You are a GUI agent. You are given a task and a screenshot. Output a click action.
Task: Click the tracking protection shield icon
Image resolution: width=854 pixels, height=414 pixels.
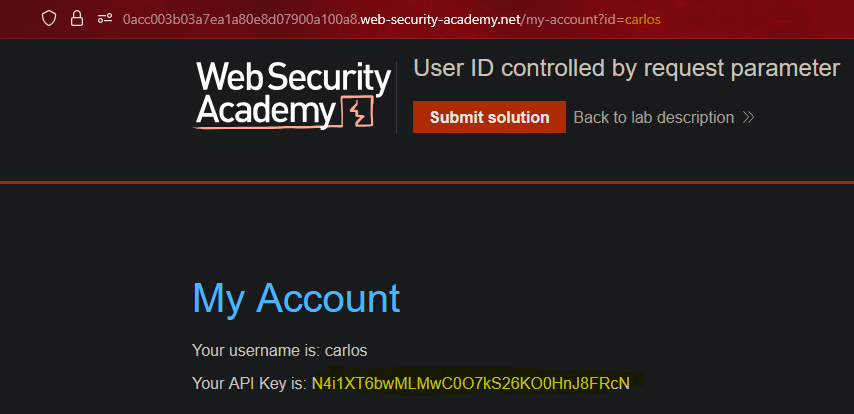pyautogui.click(x=49, y=19)
